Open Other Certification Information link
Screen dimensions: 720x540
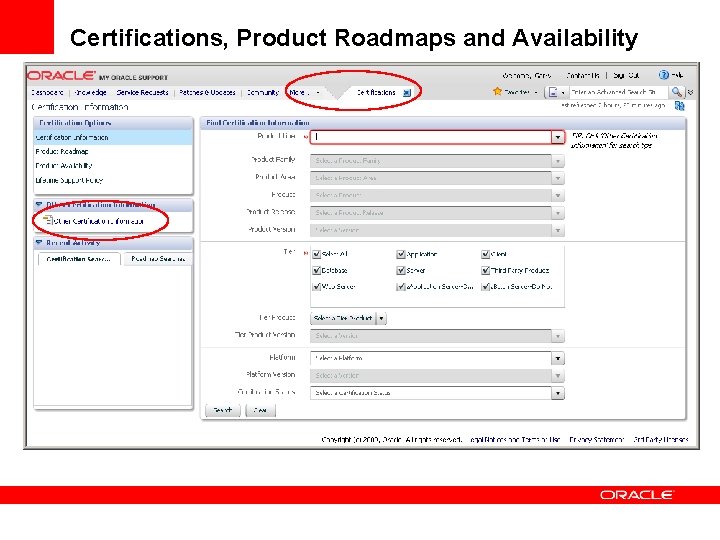[99, 221]
